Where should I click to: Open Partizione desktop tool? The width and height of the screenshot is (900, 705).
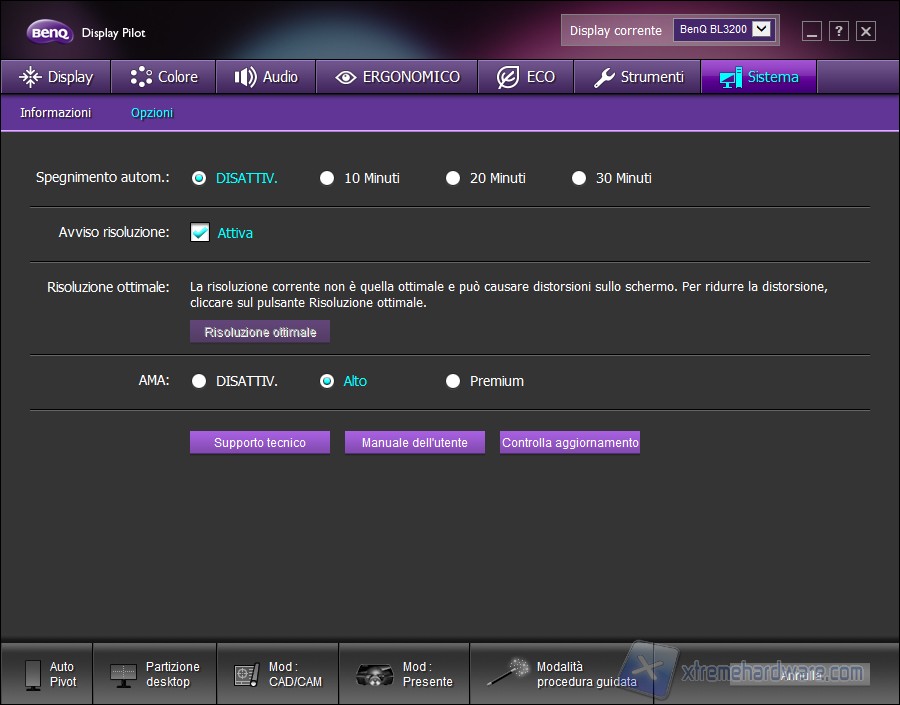(124, 673)
